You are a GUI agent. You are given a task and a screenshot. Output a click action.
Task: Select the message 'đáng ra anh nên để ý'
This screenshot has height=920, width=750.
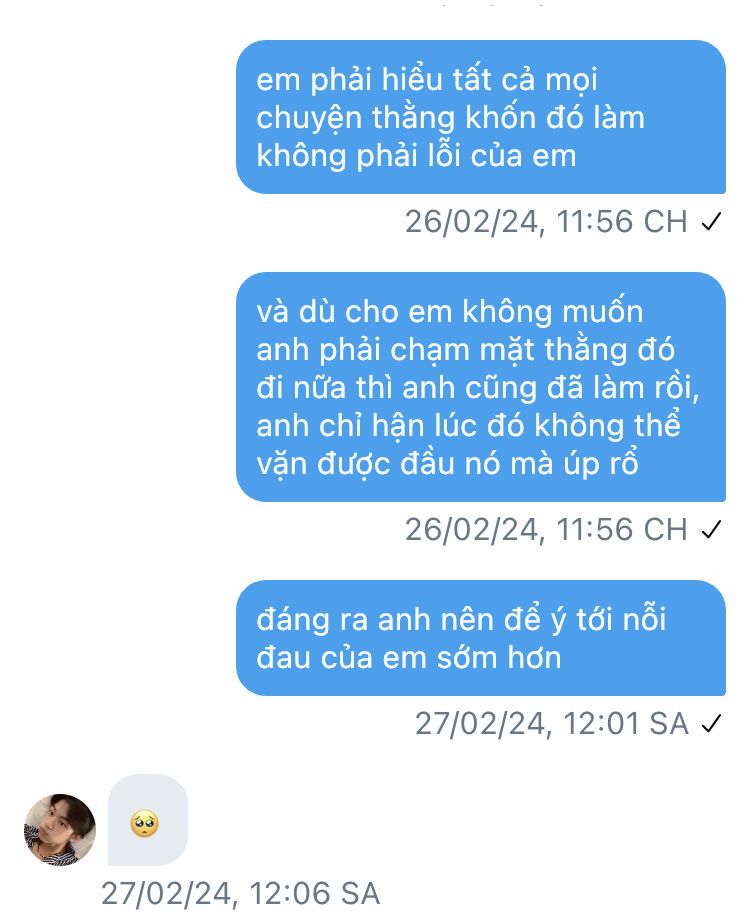(x=481, y=638)
